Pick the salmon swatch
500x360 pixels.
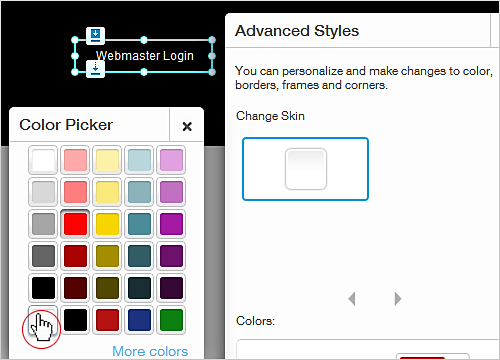[x=75, y=192]
